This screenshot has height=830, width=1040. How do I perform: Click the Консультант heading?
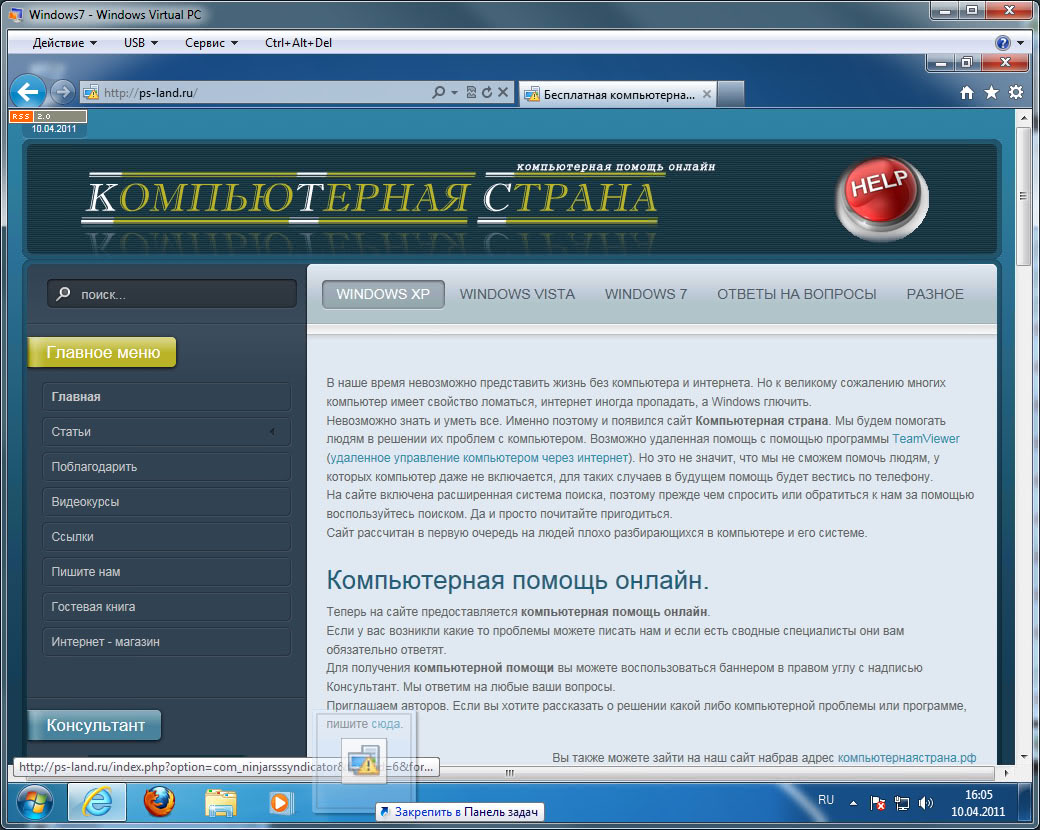[94, 725]
